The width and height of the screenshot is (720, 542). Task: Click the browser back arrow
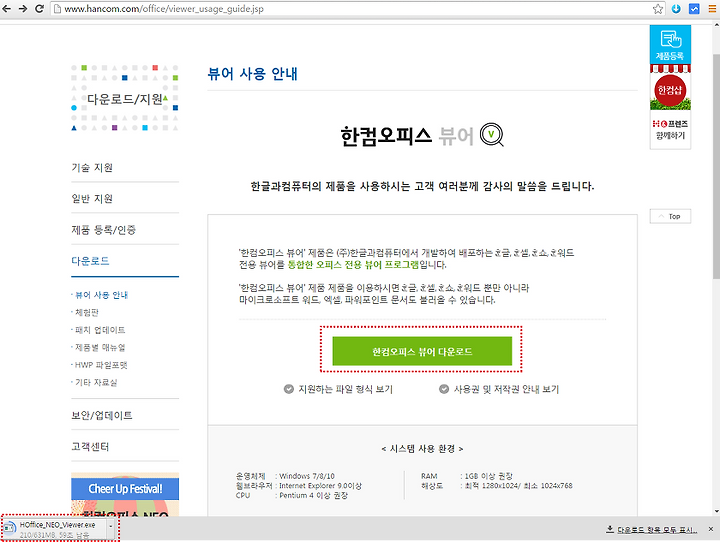(7, 9)
